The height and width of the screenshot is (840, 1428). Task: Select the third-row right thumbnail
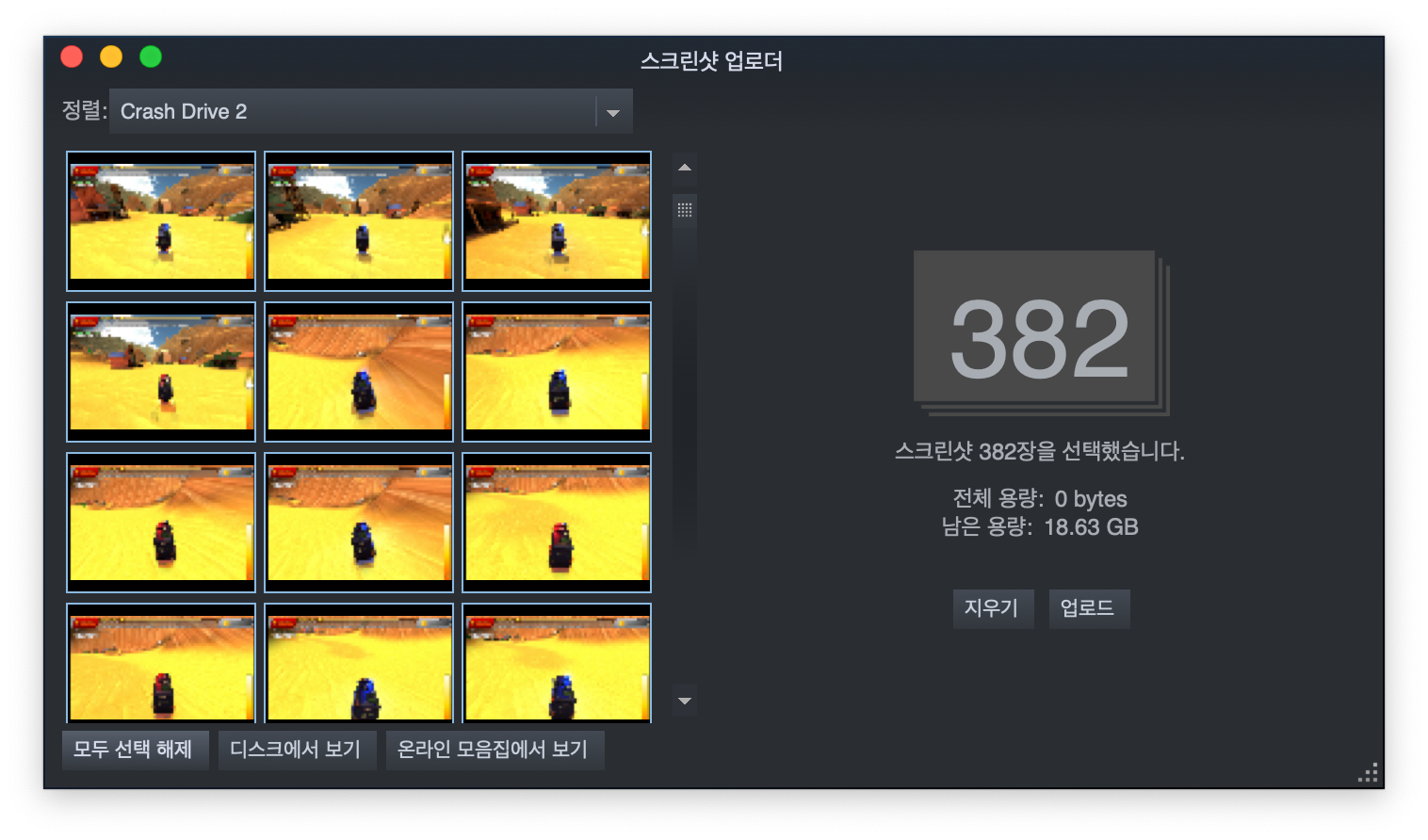pos(557,523)
